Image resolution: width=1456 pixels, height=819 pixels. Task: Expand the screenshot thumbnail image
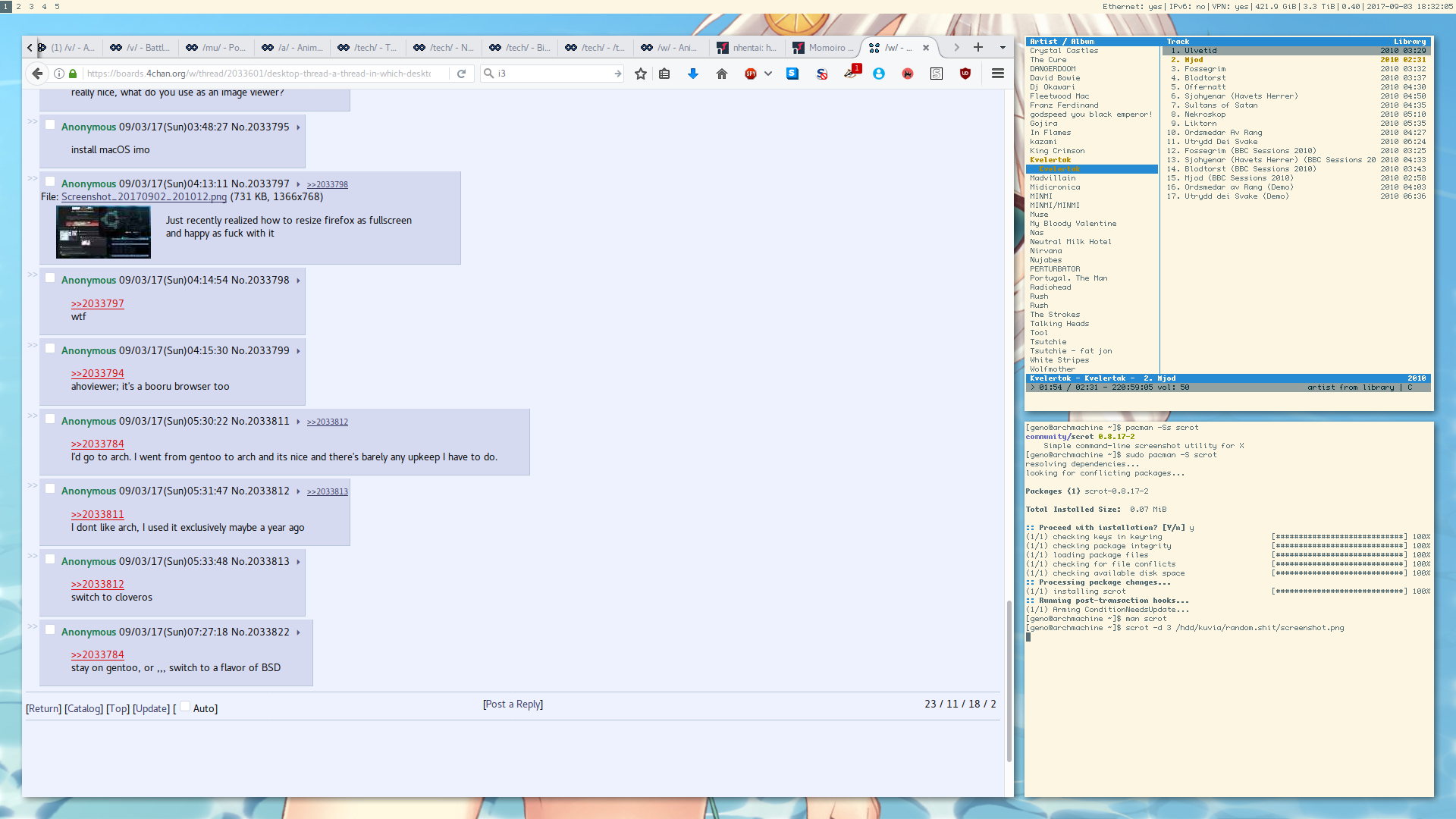[103, 232]
